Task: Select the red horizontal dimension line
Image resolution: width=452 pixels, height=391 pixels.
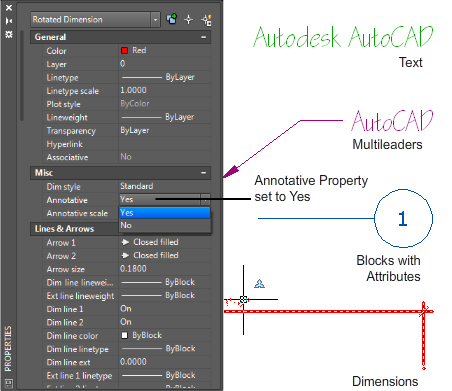Action: point(328,312)
